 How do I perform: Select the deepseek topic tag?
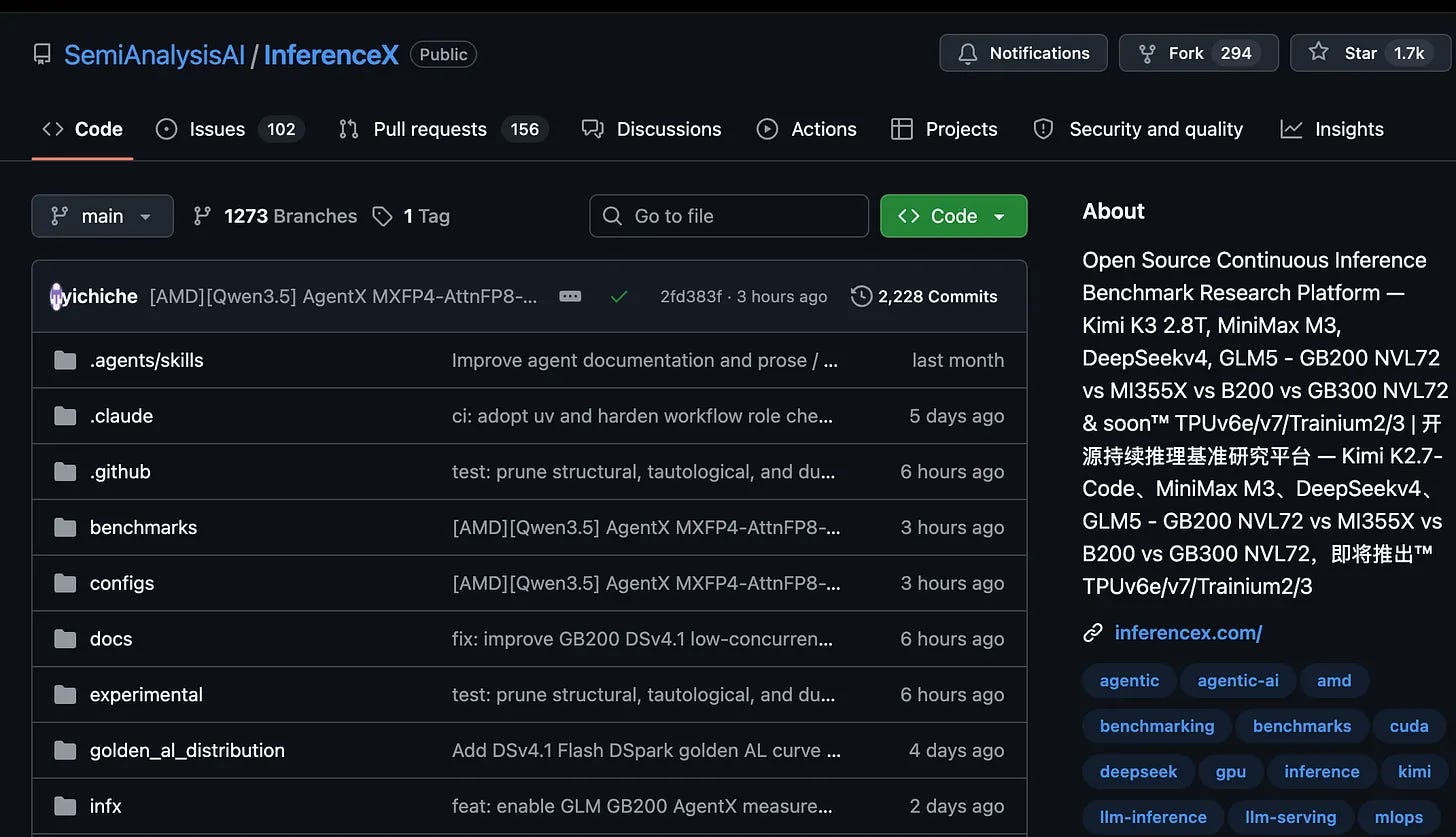(x=1138, y=772)
